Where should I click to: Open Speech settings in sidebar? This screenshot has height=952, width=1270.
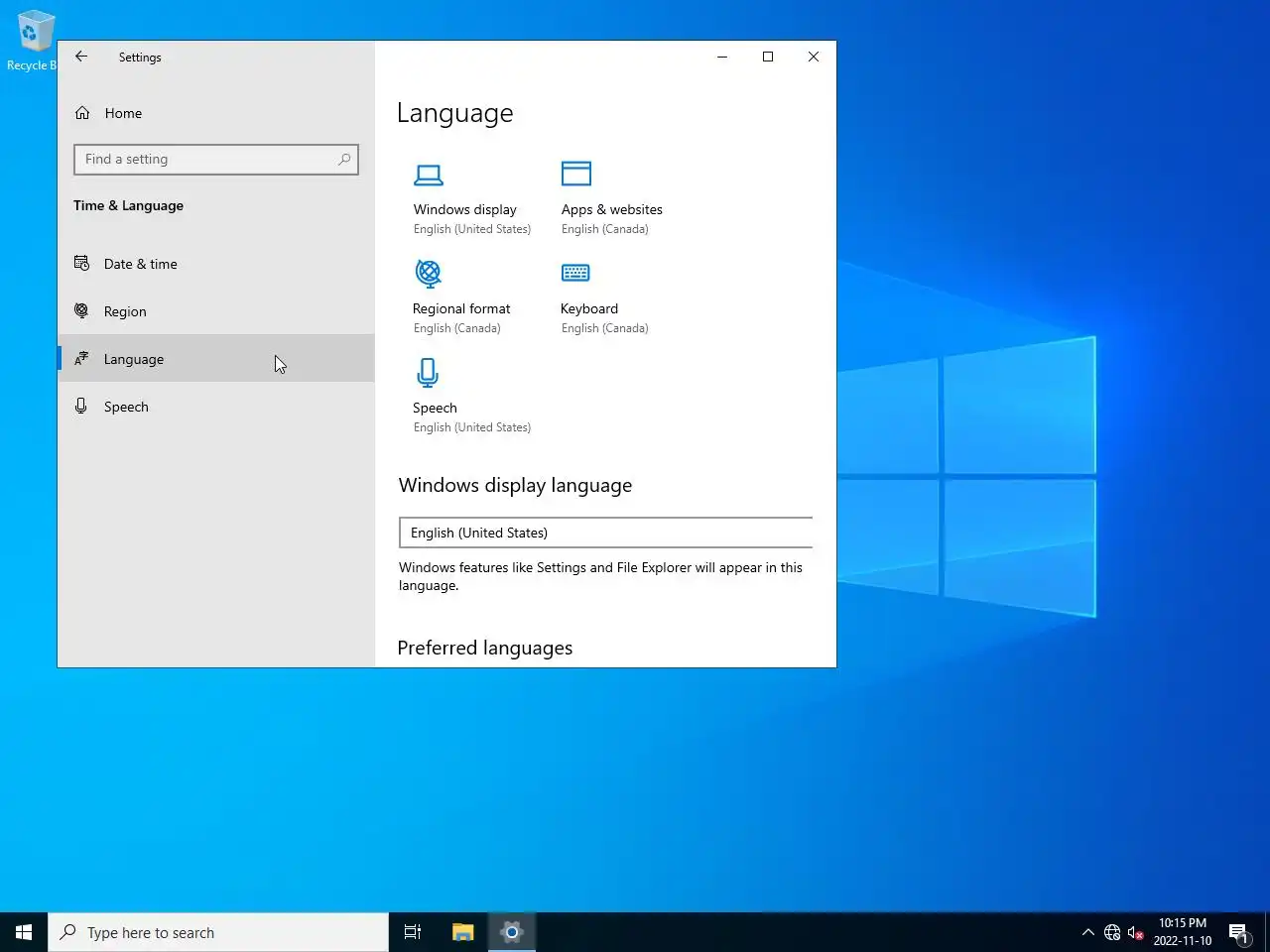(216, 407)
